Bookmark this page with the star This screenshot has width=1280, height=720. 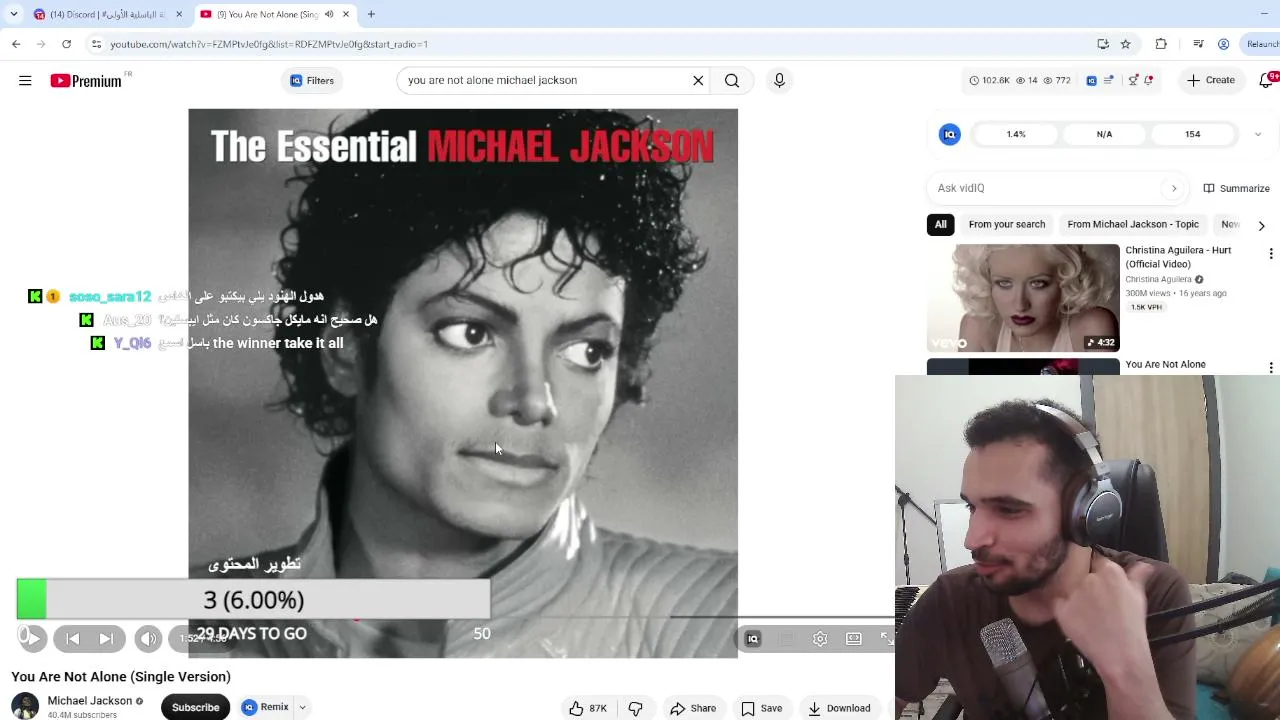click(1125, 44)
